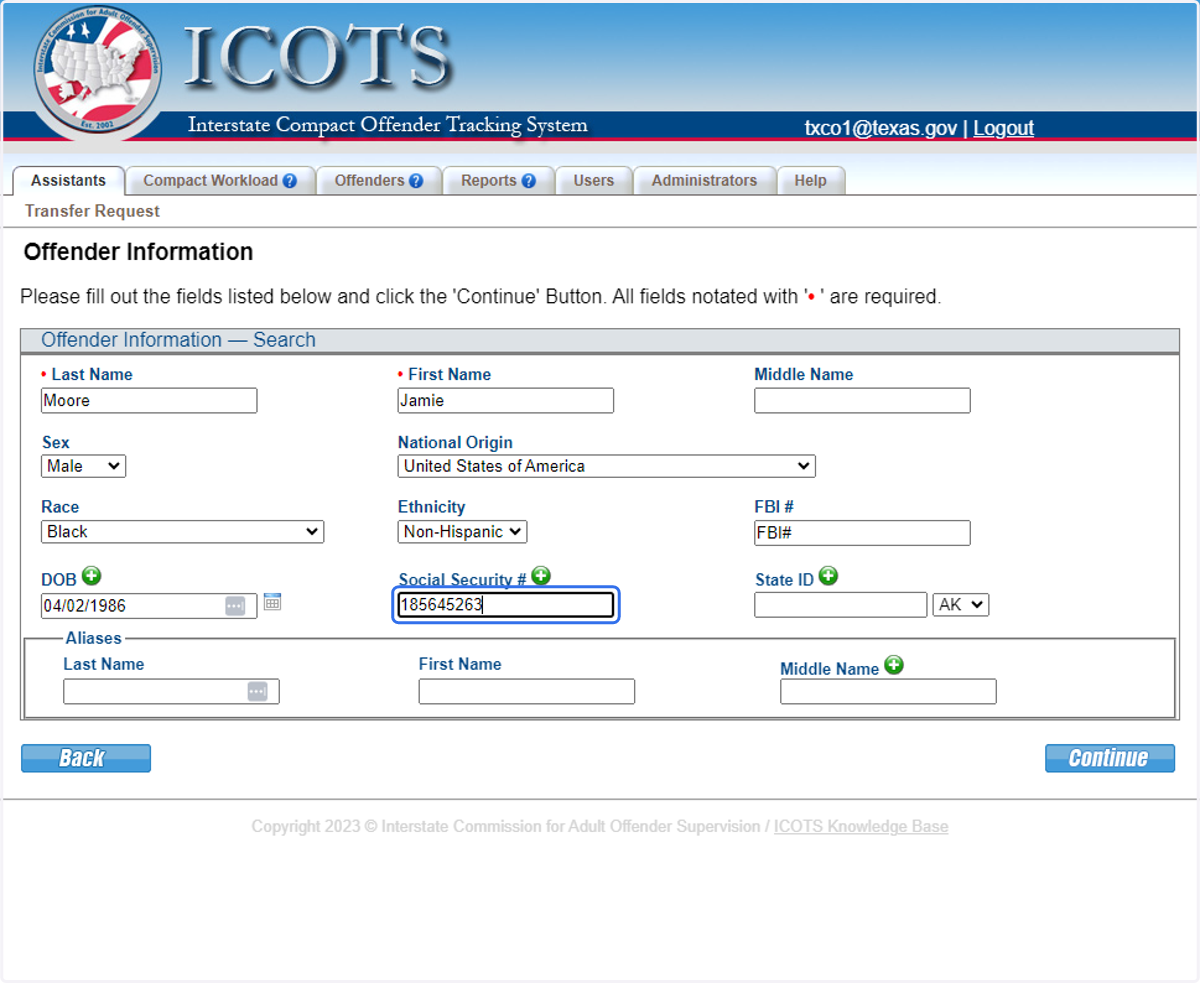The height and width of the screenshot is (983, 1200).
Task: Click the txco1@texas.gov user email text
Action: [x=881, y=128]
